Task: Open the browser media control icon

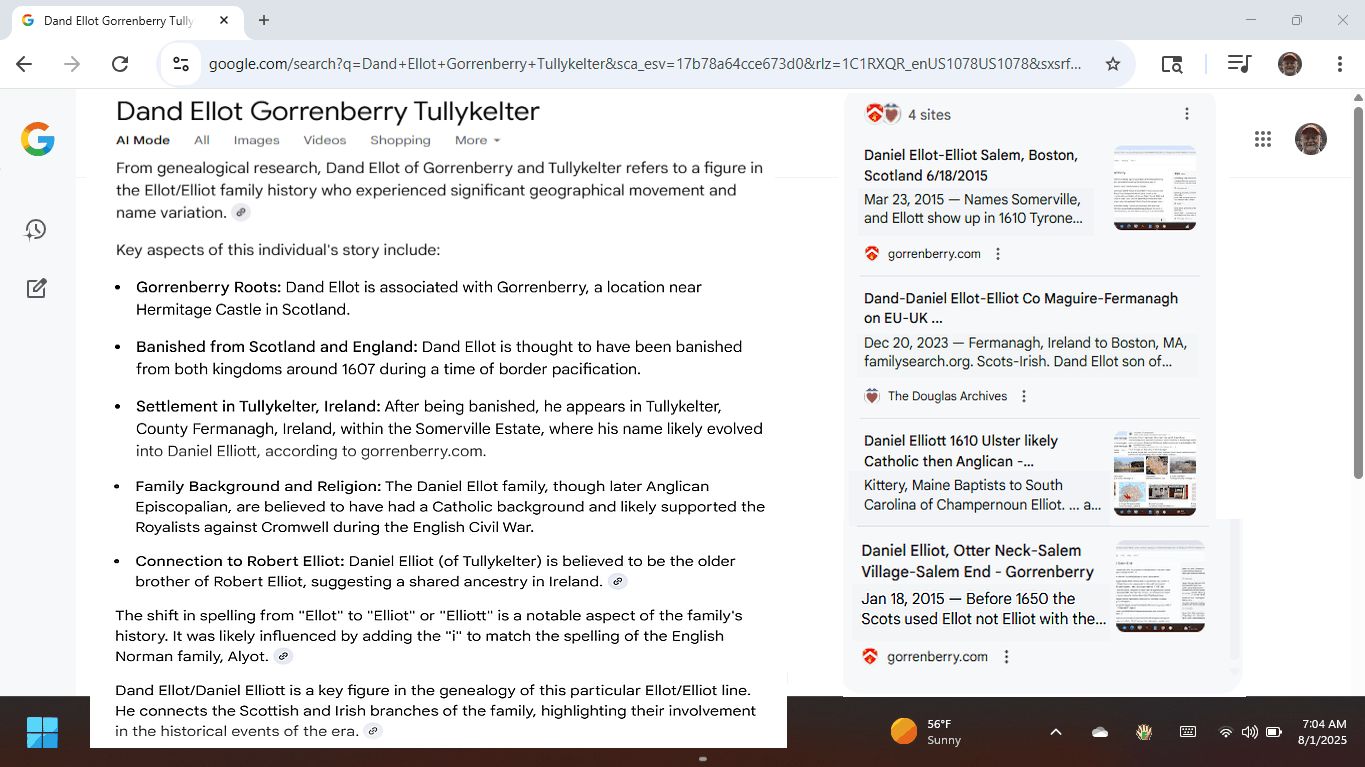Action: pyautogui.click(x=1239, y=64)
